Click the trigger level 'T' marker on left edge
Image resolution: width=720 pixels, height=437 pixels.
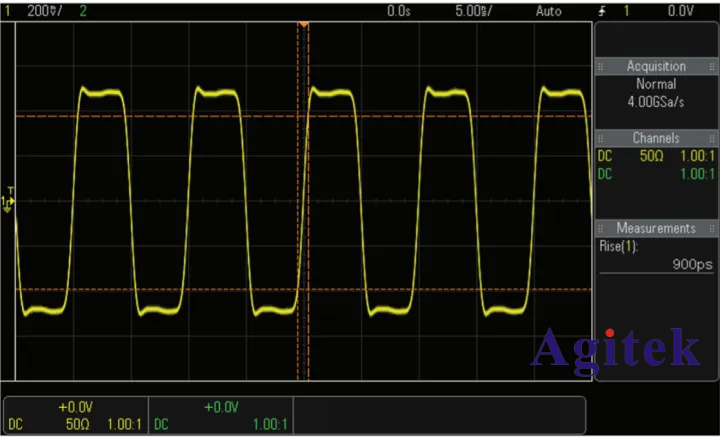[11, 190]
